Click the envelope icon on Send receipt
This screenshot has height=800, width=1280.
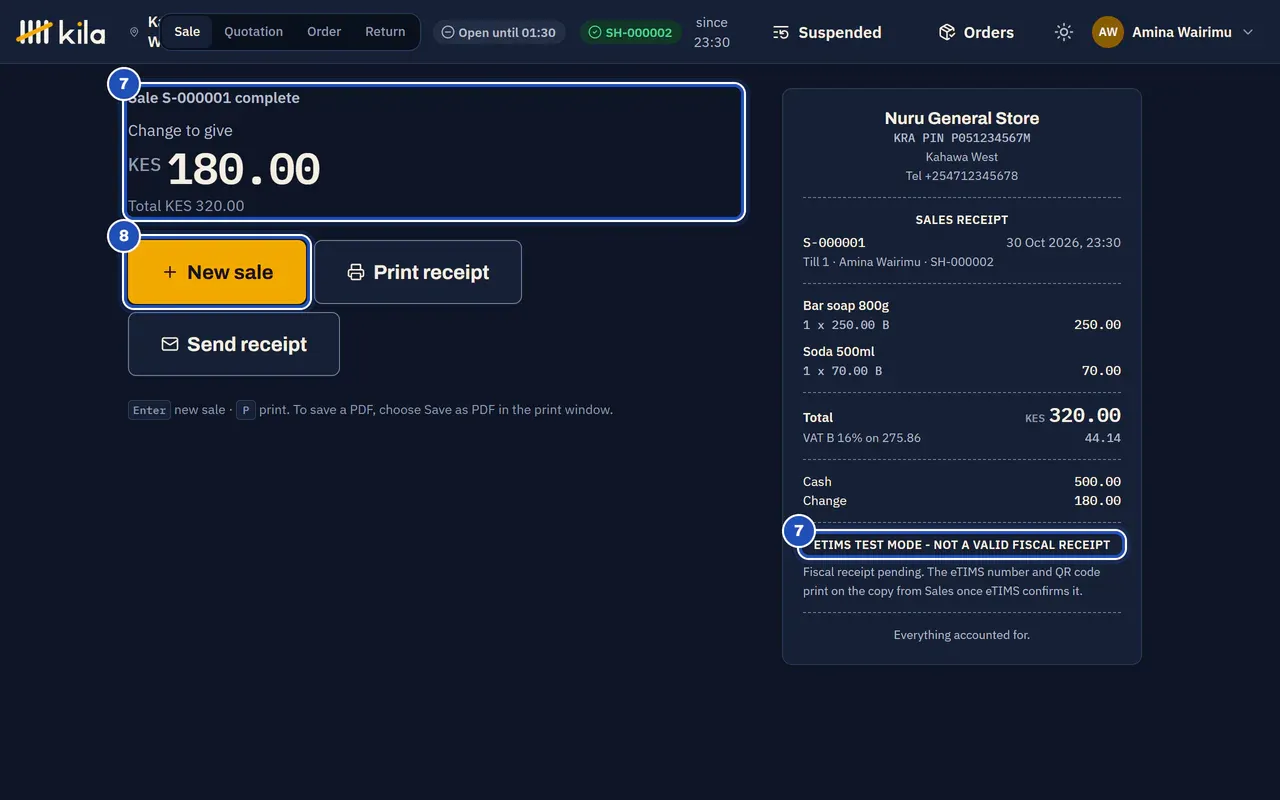pyautogui.click(x=170, y=344)
